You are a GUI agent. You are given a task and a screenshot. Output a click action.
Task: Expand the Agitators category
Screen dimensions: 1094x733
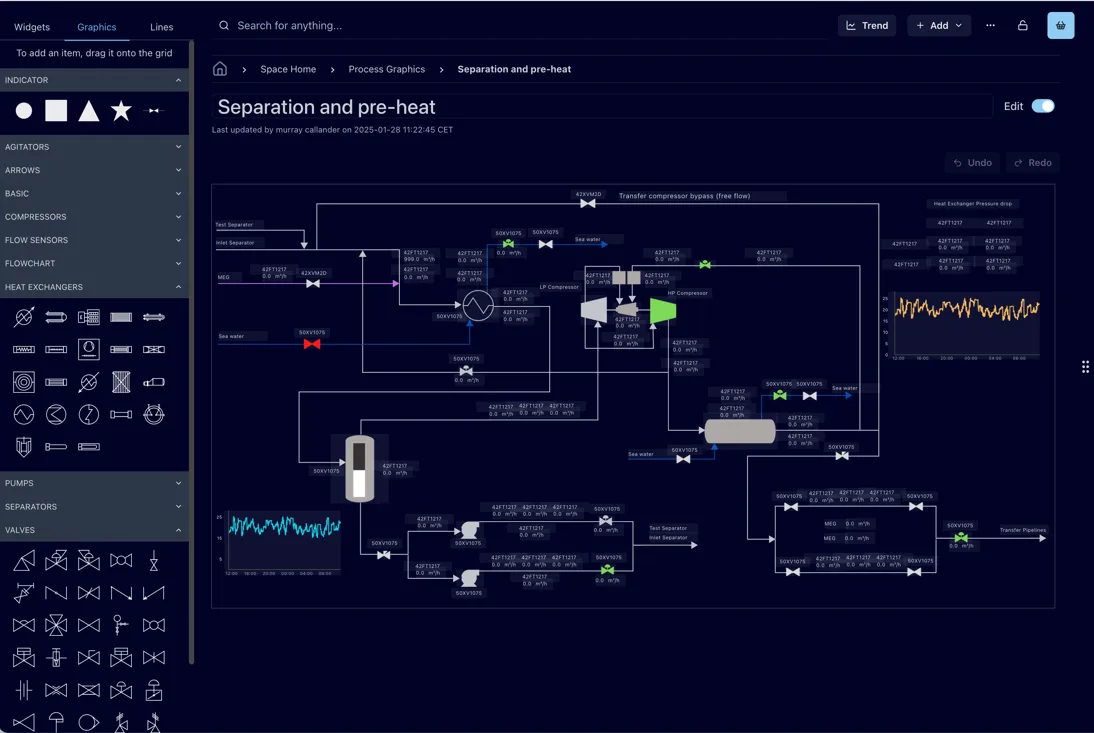coord(94,147)
